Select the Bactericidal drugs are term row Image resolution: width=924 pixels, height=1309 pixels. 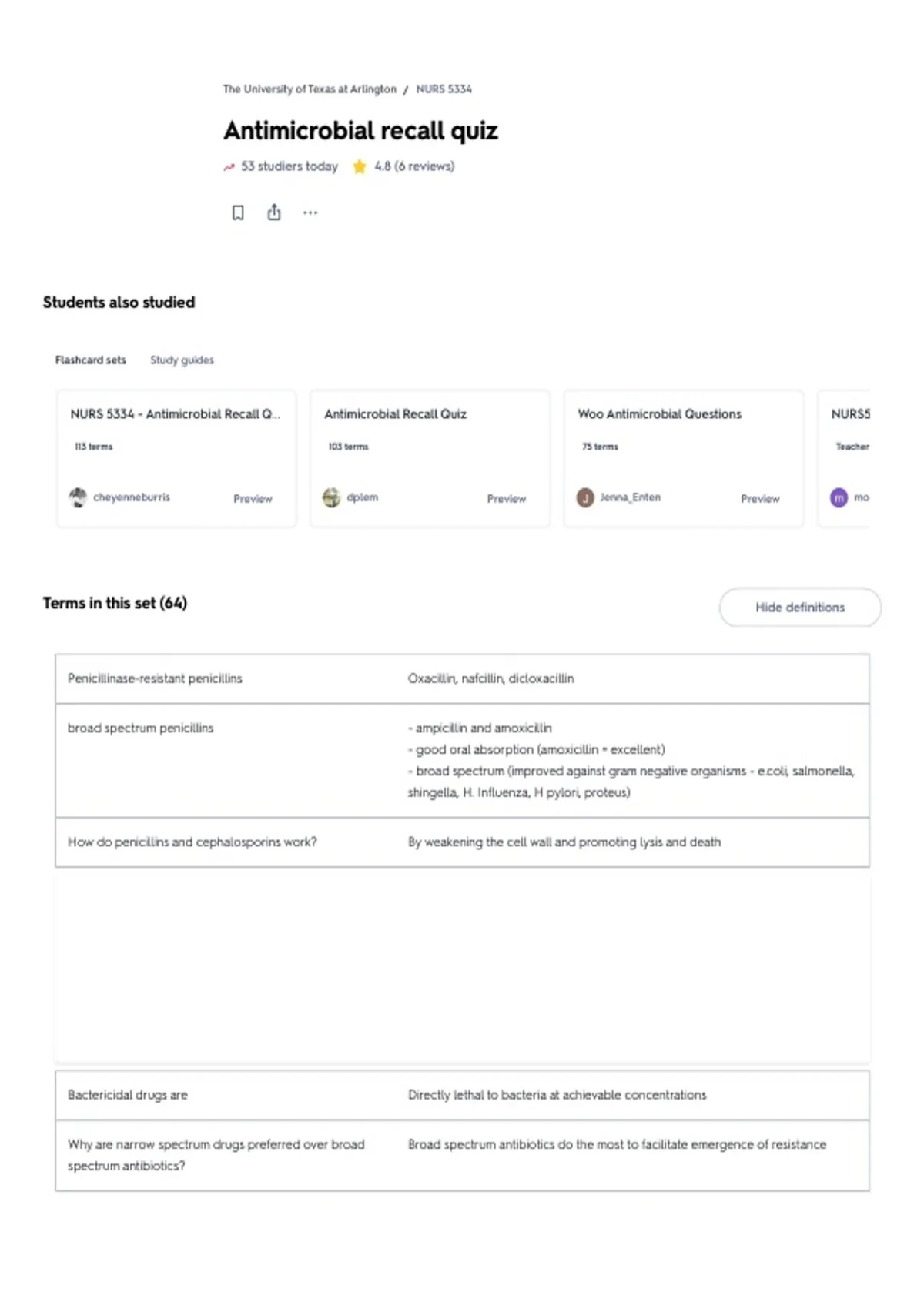[462, 1095]
